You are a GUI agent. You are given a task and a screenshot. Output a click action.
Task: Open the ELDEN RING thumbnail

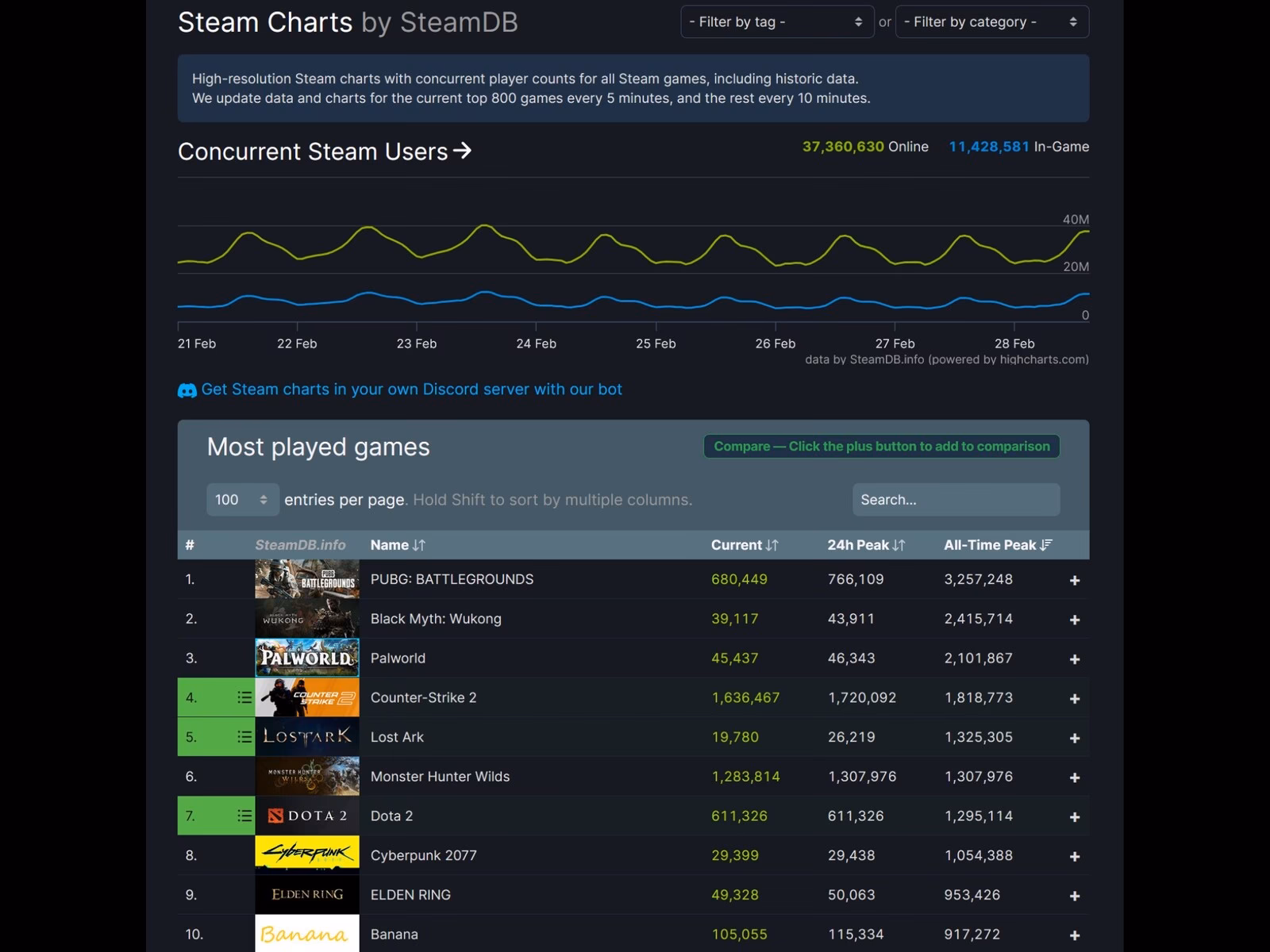[307, 895]
